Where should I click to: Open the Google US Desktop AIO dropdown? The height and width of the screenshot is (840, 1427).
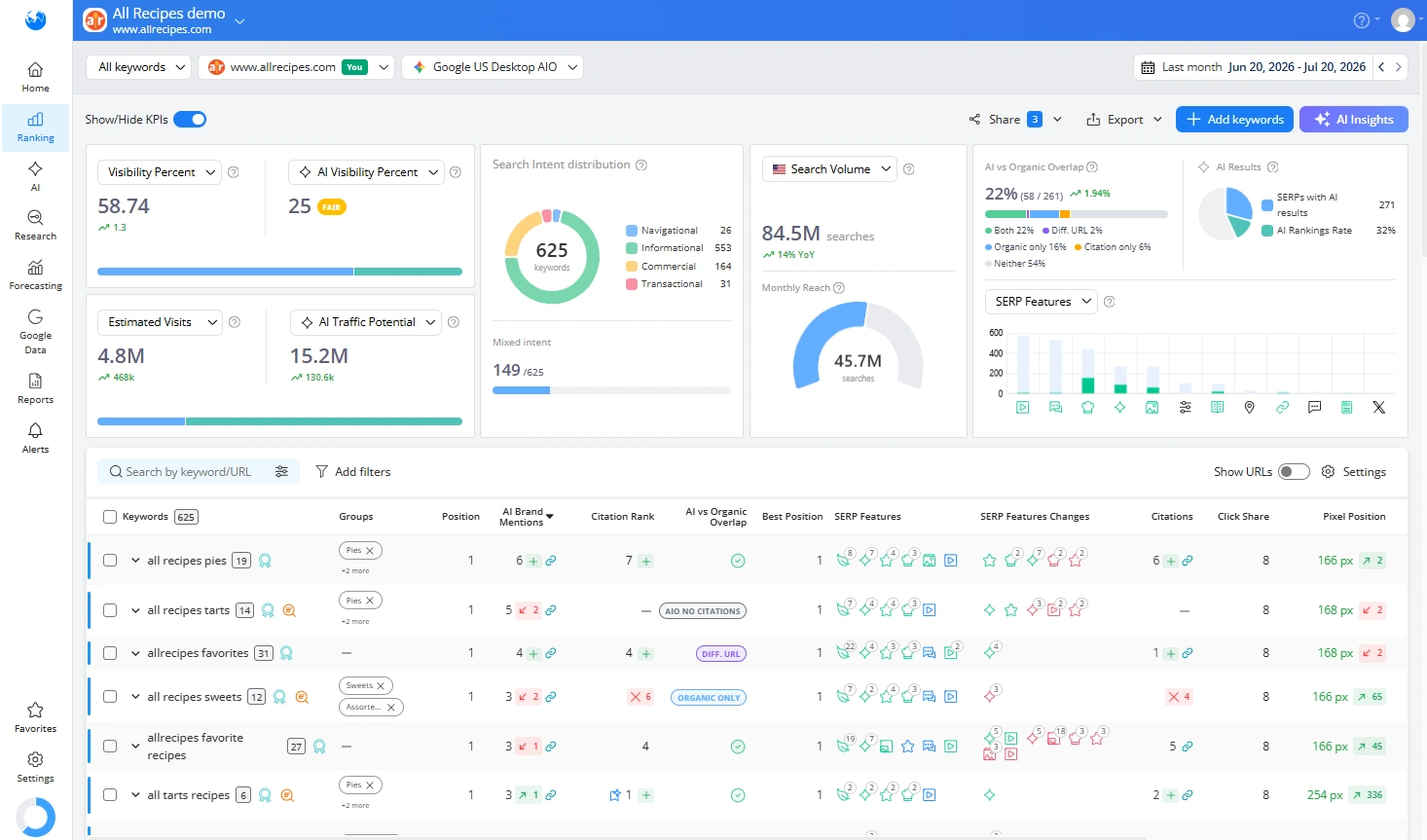[x=493, y=67]
